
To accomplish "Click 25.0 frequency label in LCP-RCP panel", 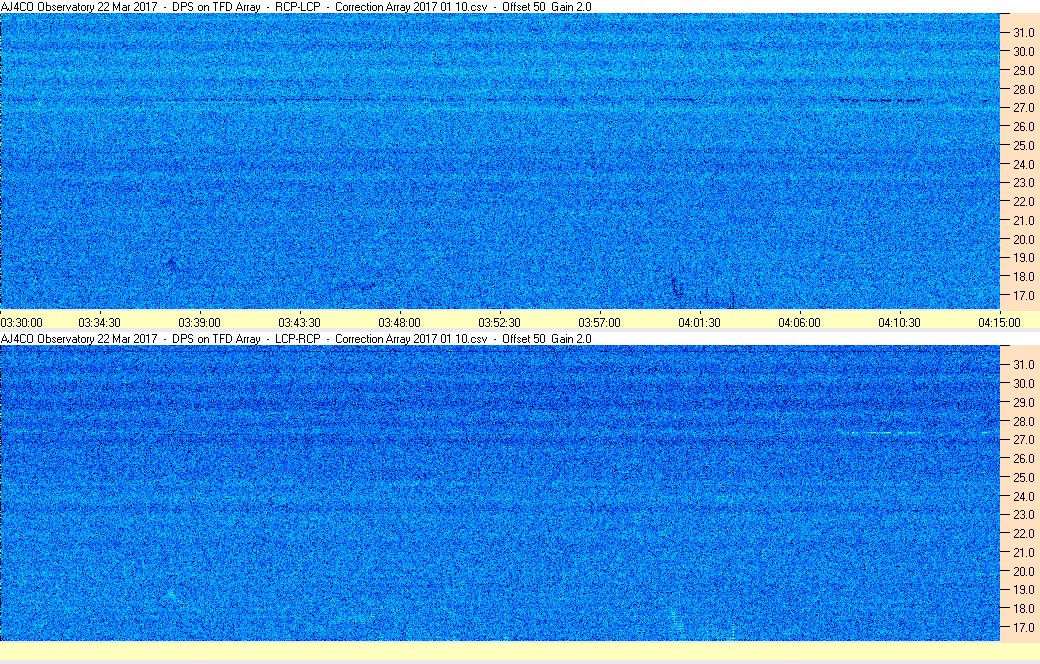I will pyautogui.click(x=1023, y=477).
